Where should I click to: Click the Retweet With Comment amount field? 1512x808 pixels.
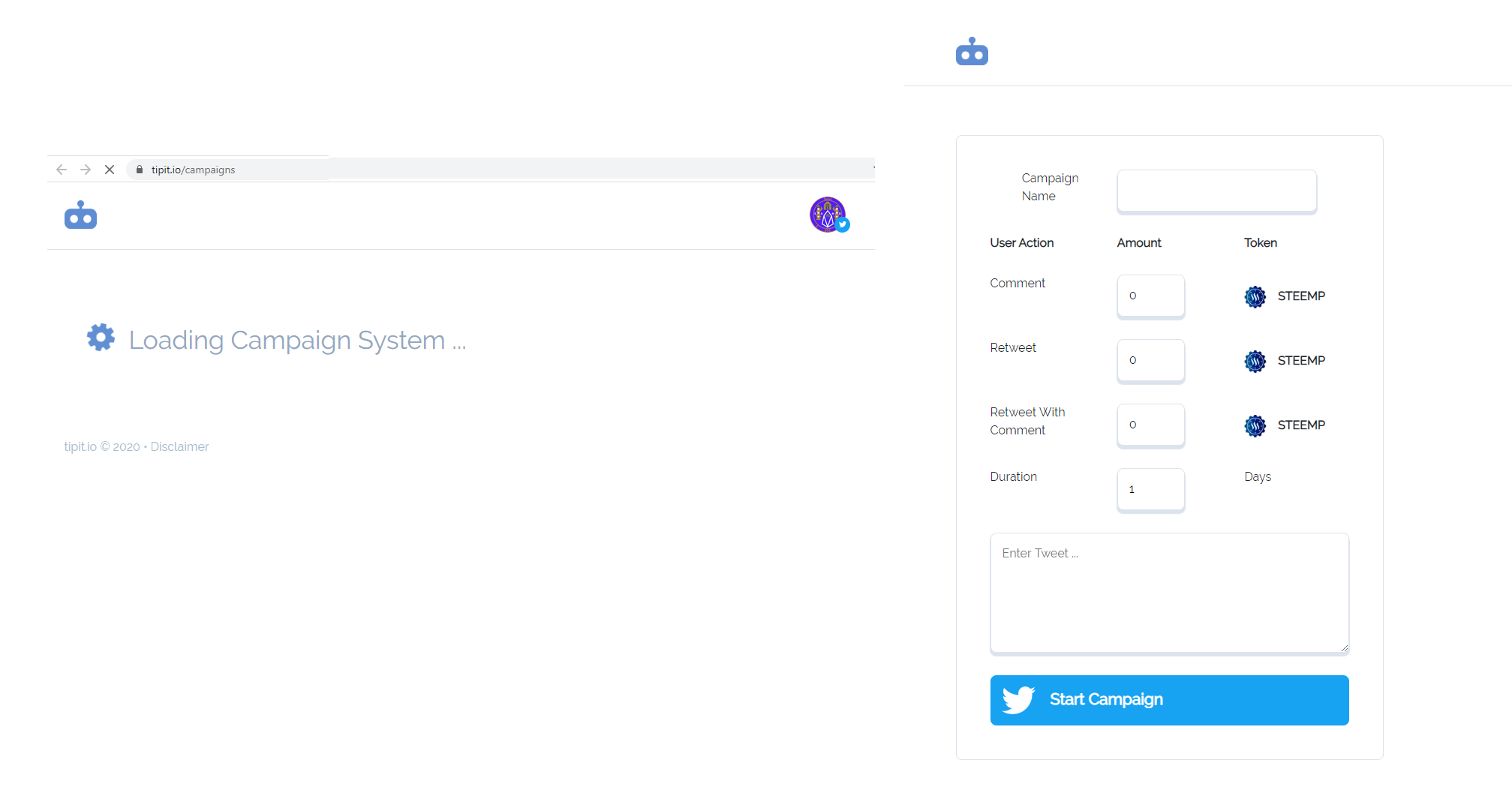pos(1150,425)
